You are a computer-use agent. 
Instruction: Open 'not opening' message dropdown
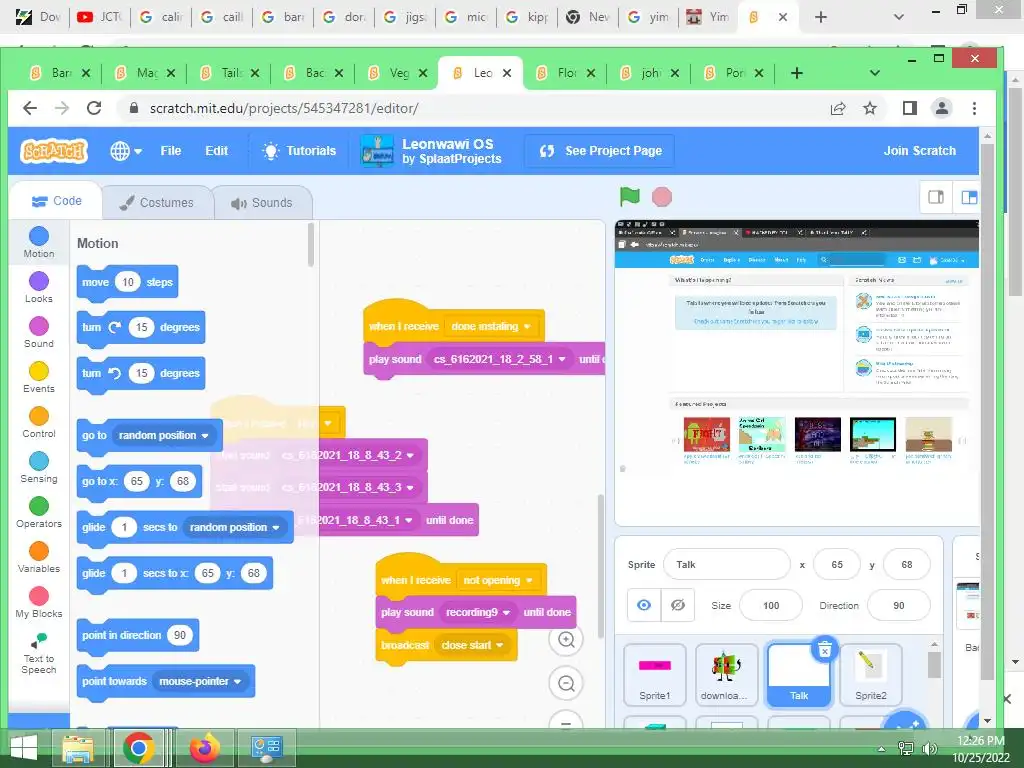click(x=498, y=580)
